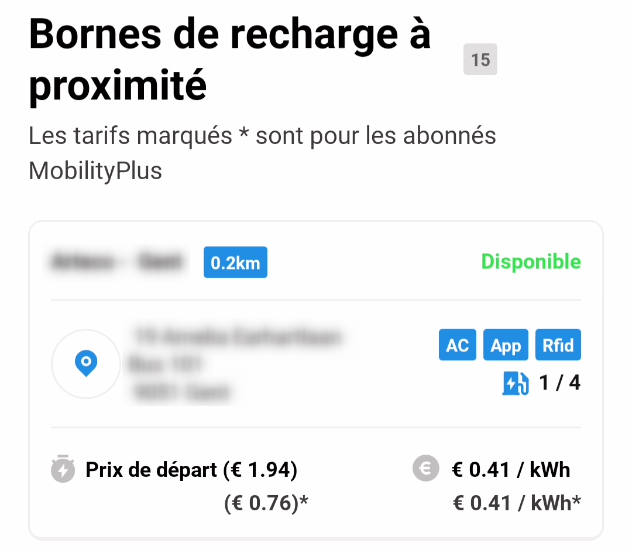The image size is (632, 550).
Task: Select the Rfid payment badge
Action: (558, 345)
